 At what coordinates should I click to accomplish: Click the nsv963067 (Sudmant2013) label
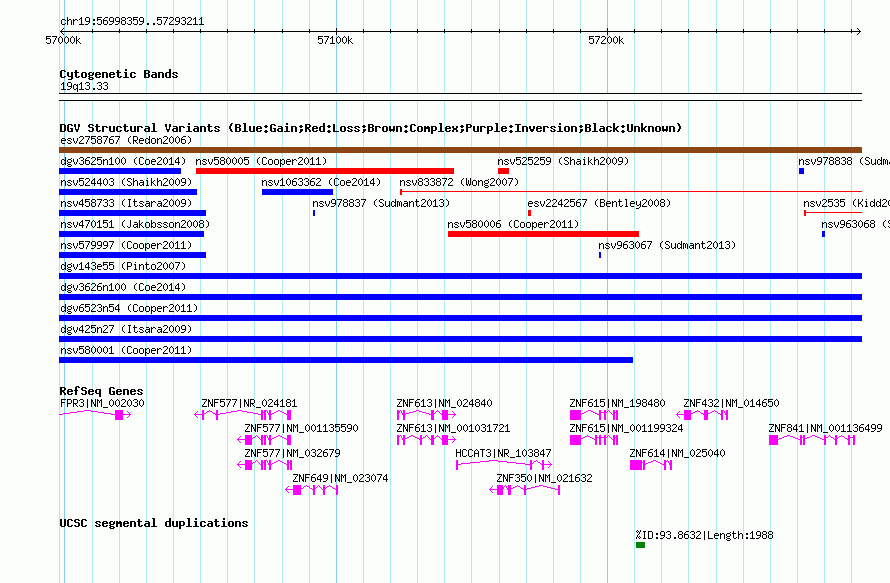[x=667, y=245]
